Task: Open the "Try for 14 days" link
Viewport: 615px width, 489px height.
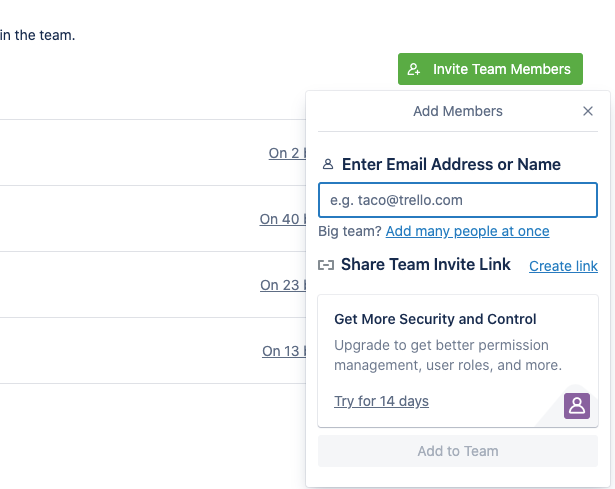Action: 381,401
